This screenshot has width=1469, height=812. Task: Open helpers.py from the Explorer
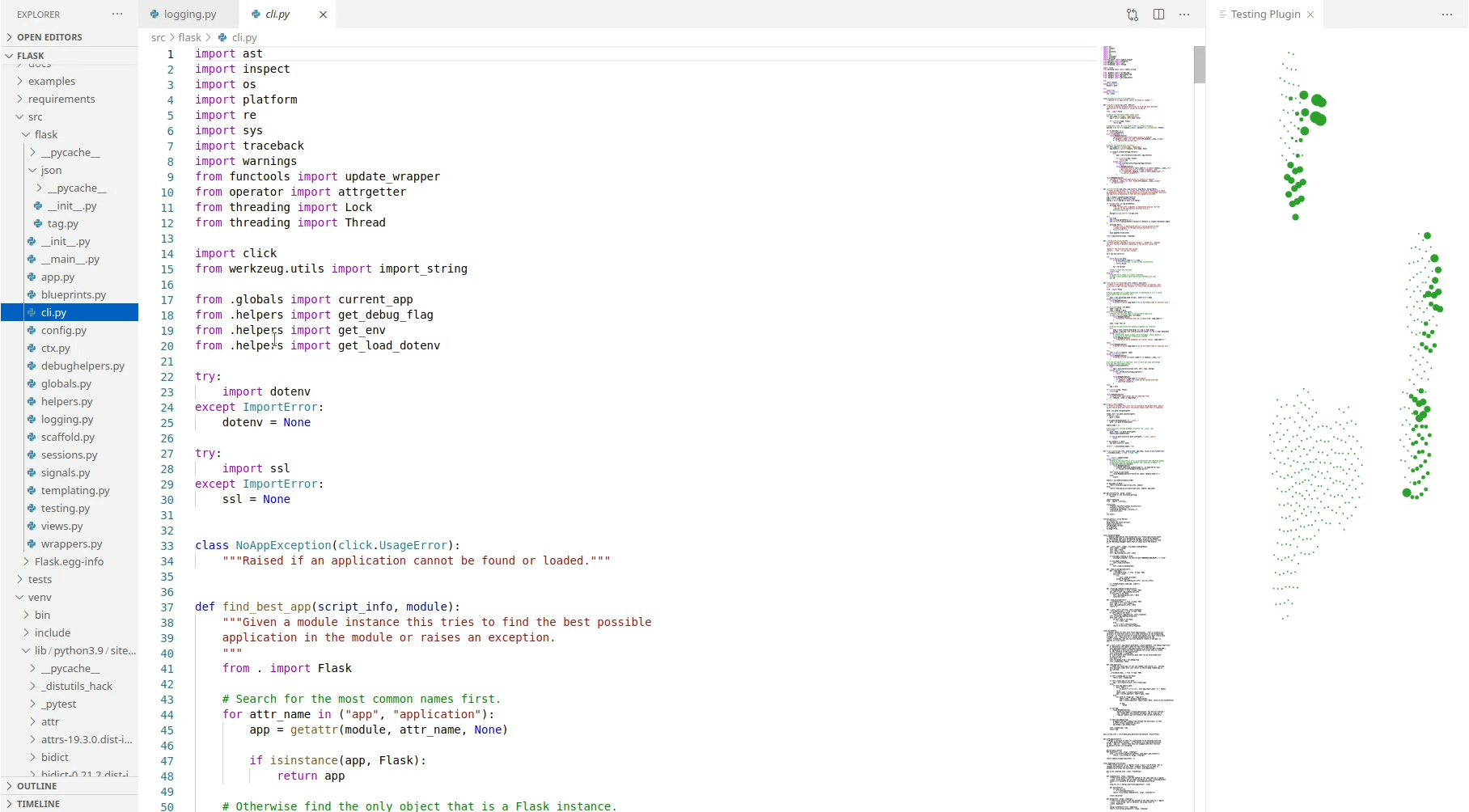click(66, 401)
